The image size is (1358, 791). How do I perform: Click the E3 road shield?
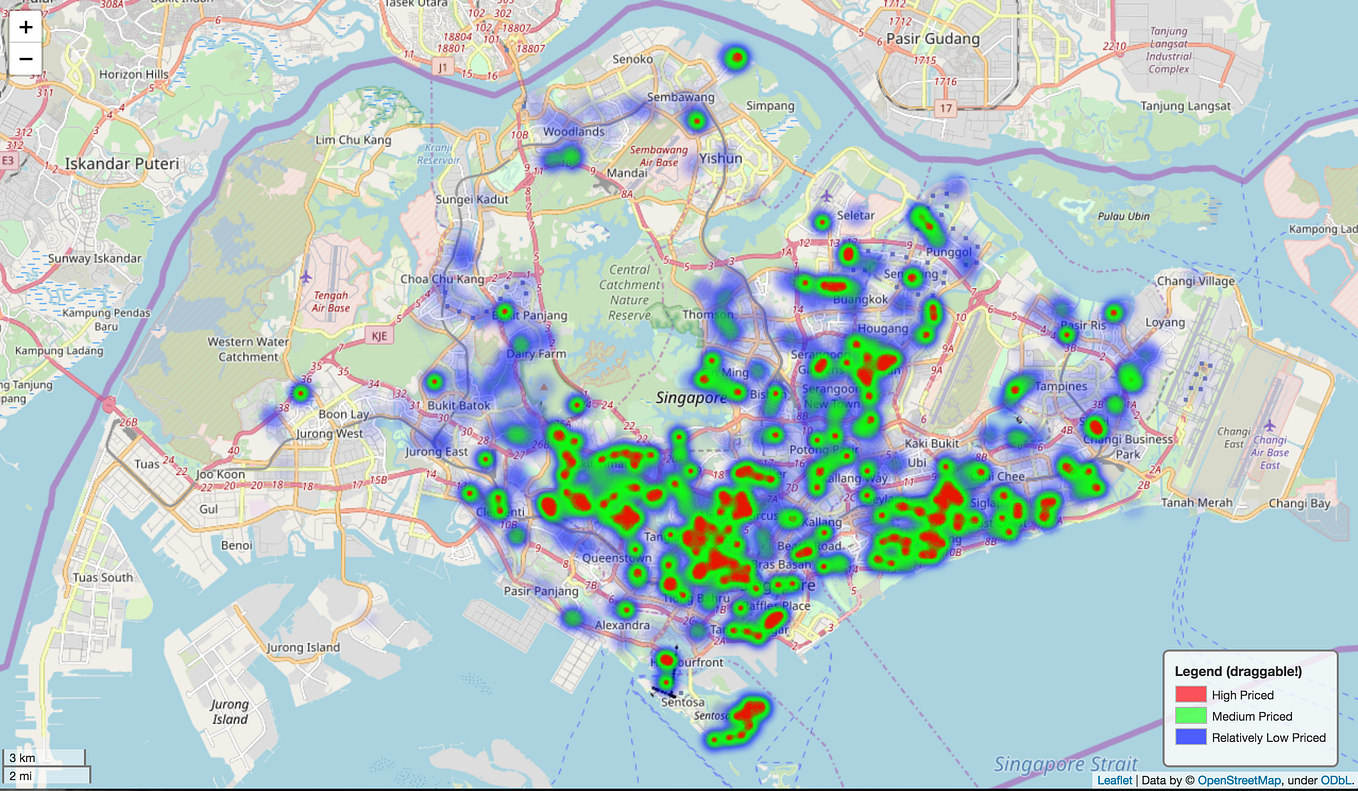[8, 160]
